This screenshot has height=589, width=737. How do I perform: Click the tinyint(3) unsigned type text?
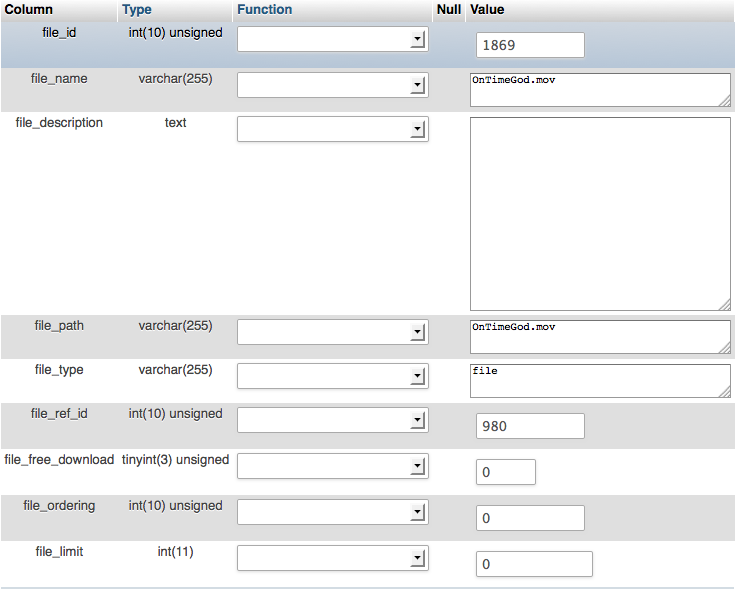[x=175, y=460]
